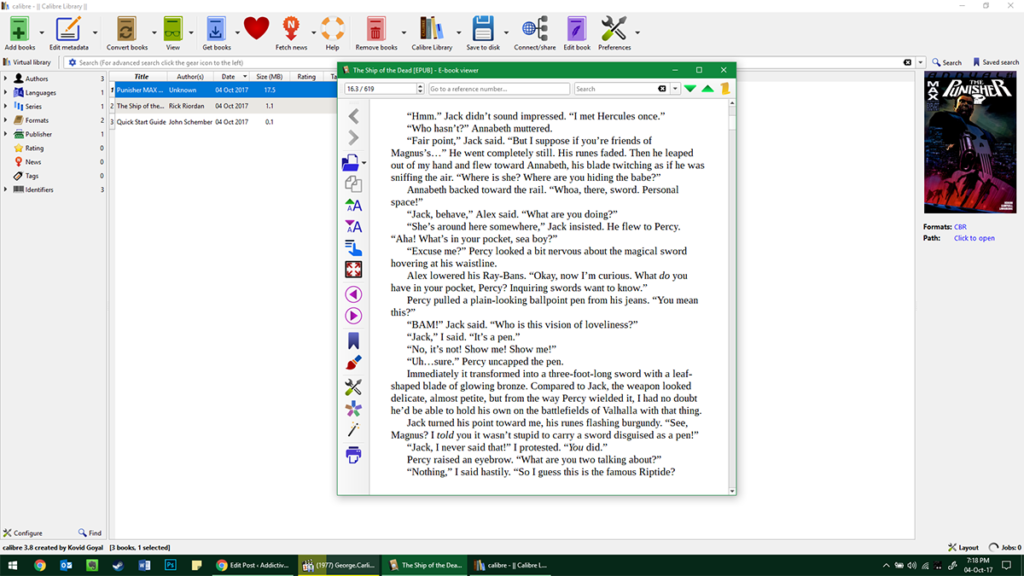Open the Add books dropdown arrow
This screenshot has height=576, width=1024.
[40, 31]
